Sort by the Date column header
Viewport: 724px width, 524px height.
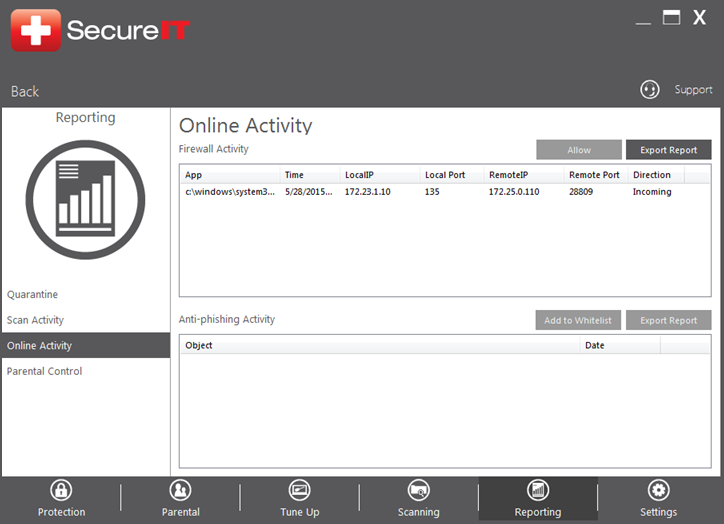pyautogui.click(x=620, y=345)
